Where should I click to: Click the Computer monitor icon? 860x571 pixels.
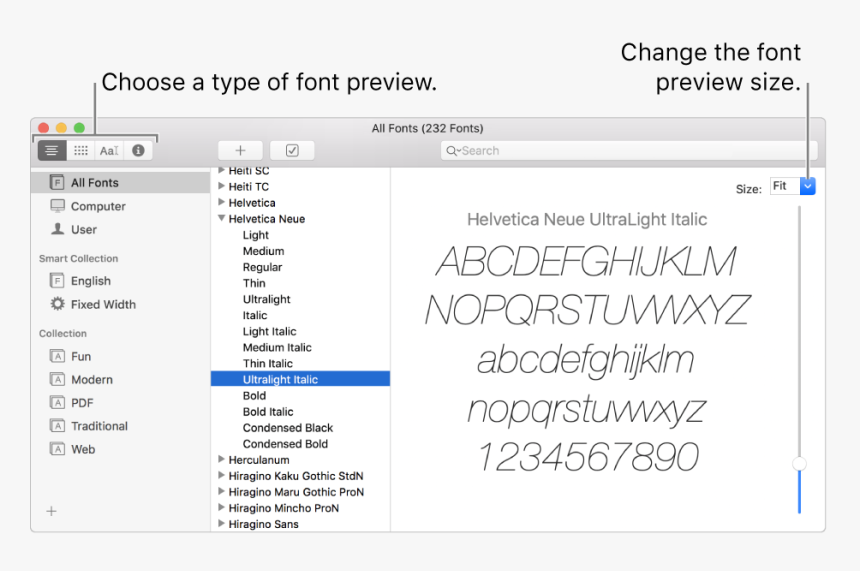pyautogui.click(x=57, y=206)
